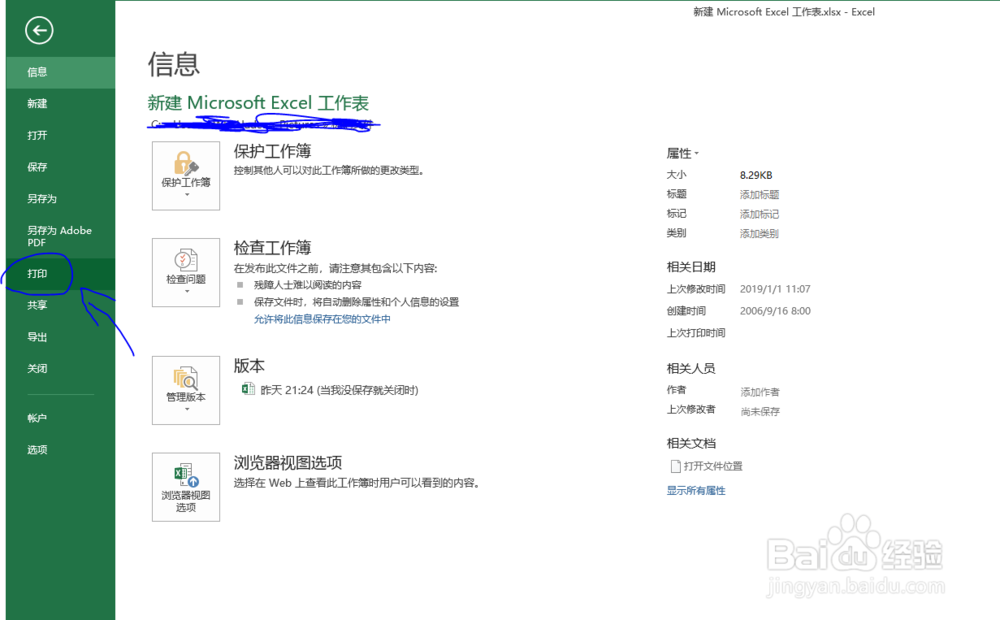1000x620 pixels.
Task: Click the 添加标题 field
Action: pos(759,195)
